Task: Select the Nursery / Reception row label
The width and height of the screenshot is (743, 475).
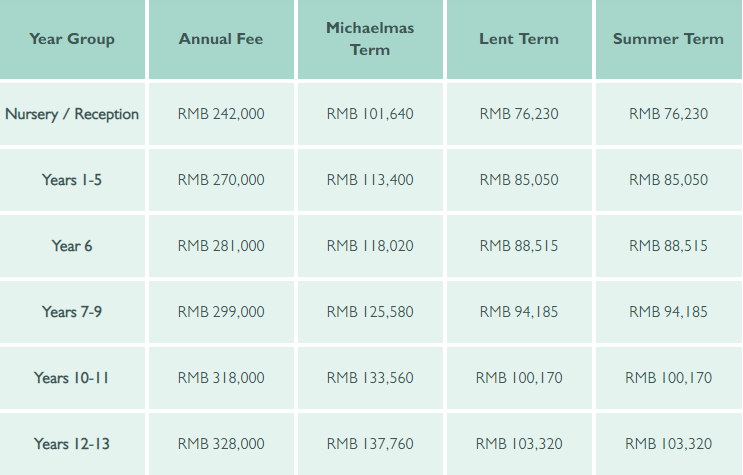Action: tap(72, 114)
